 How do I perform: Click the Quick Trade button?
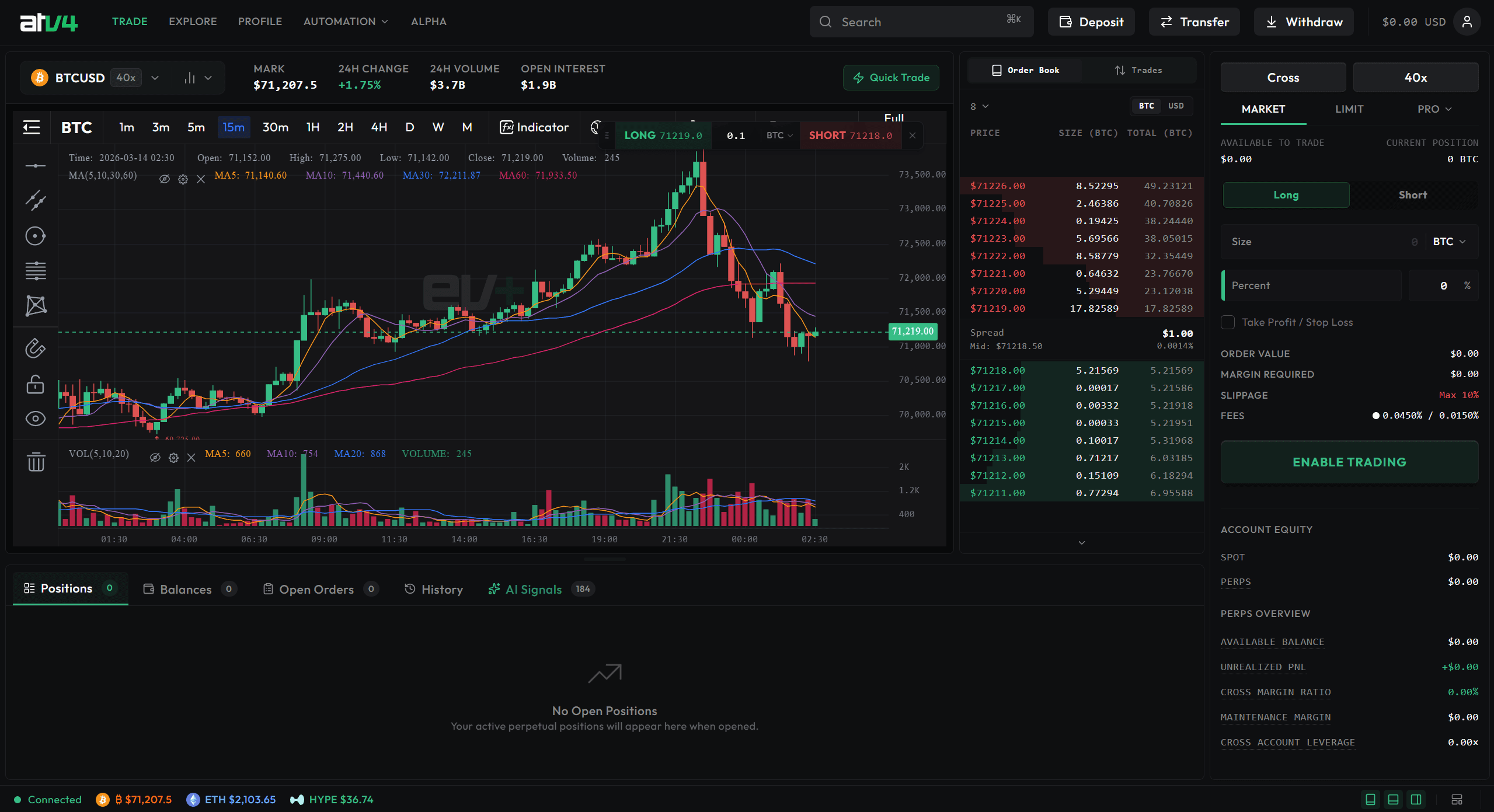click(x=891, y=78)
